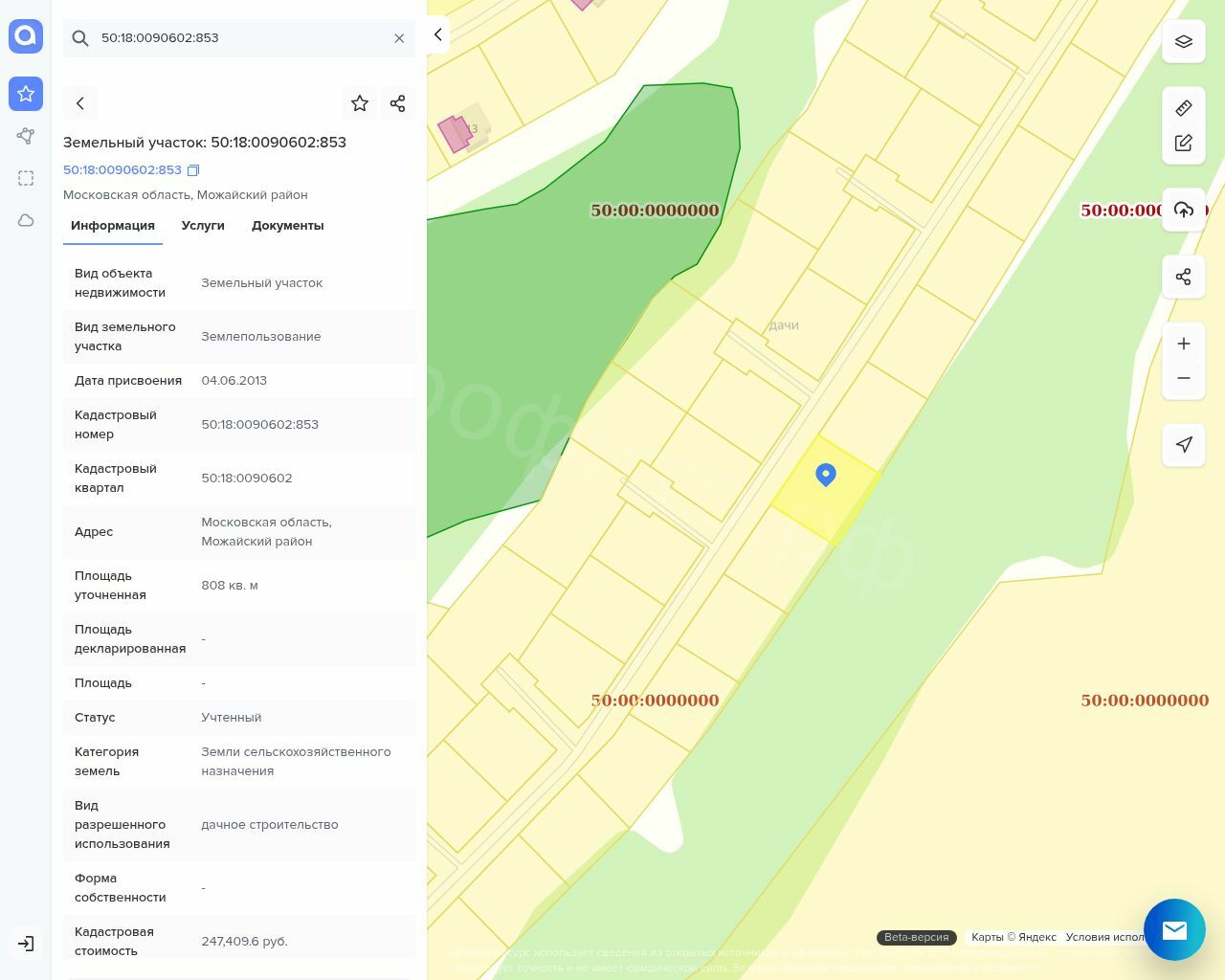
Task: Click the cadastral number search field
Action: click(239, 38)
